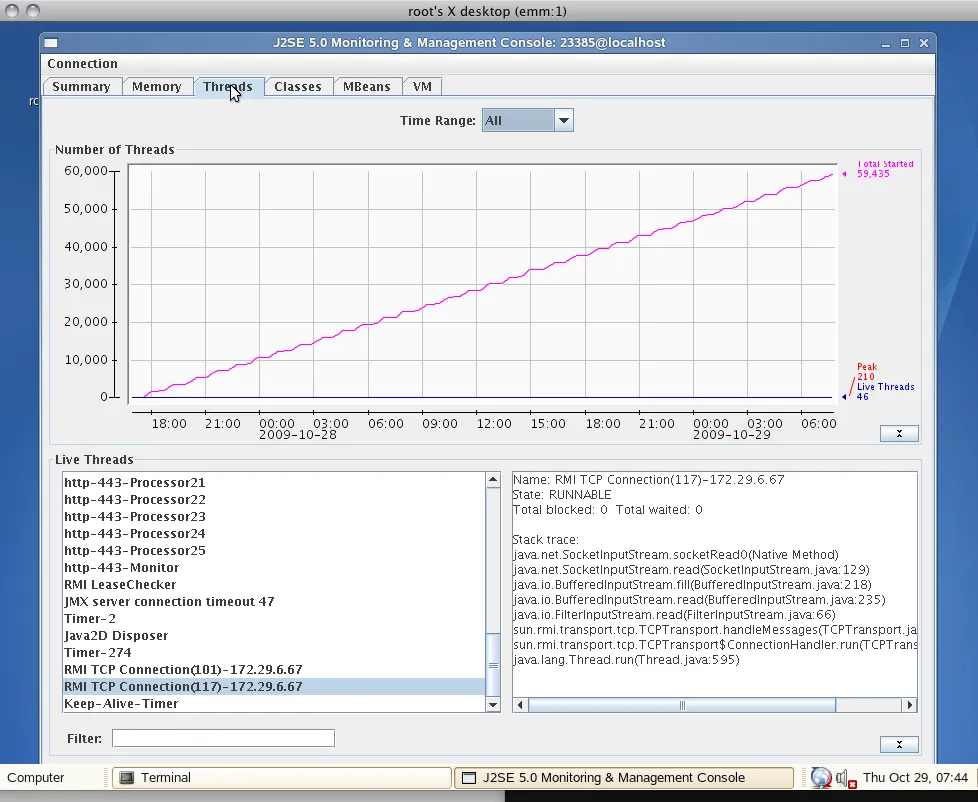Select the Keep-Alive-Timer thread
The height and width of the screenshot is (802, 978).
(x=121, y=704)
